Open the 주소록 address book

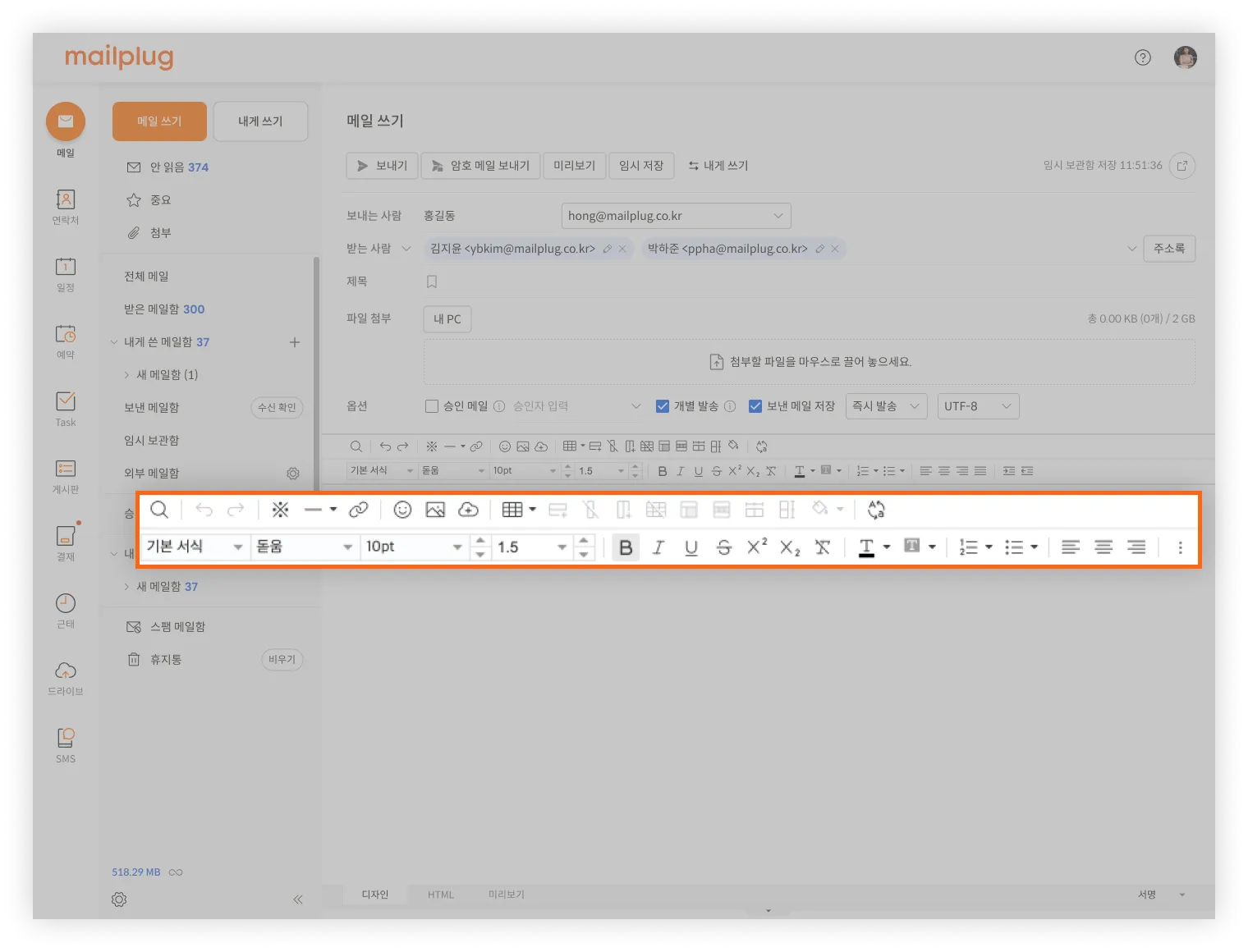[x=1169, y=249]
